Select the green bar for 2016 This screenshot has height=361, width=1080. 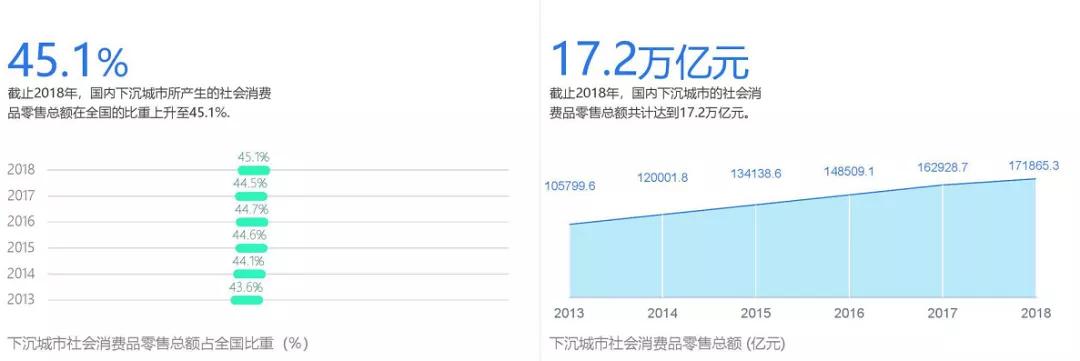pos(252,223)
